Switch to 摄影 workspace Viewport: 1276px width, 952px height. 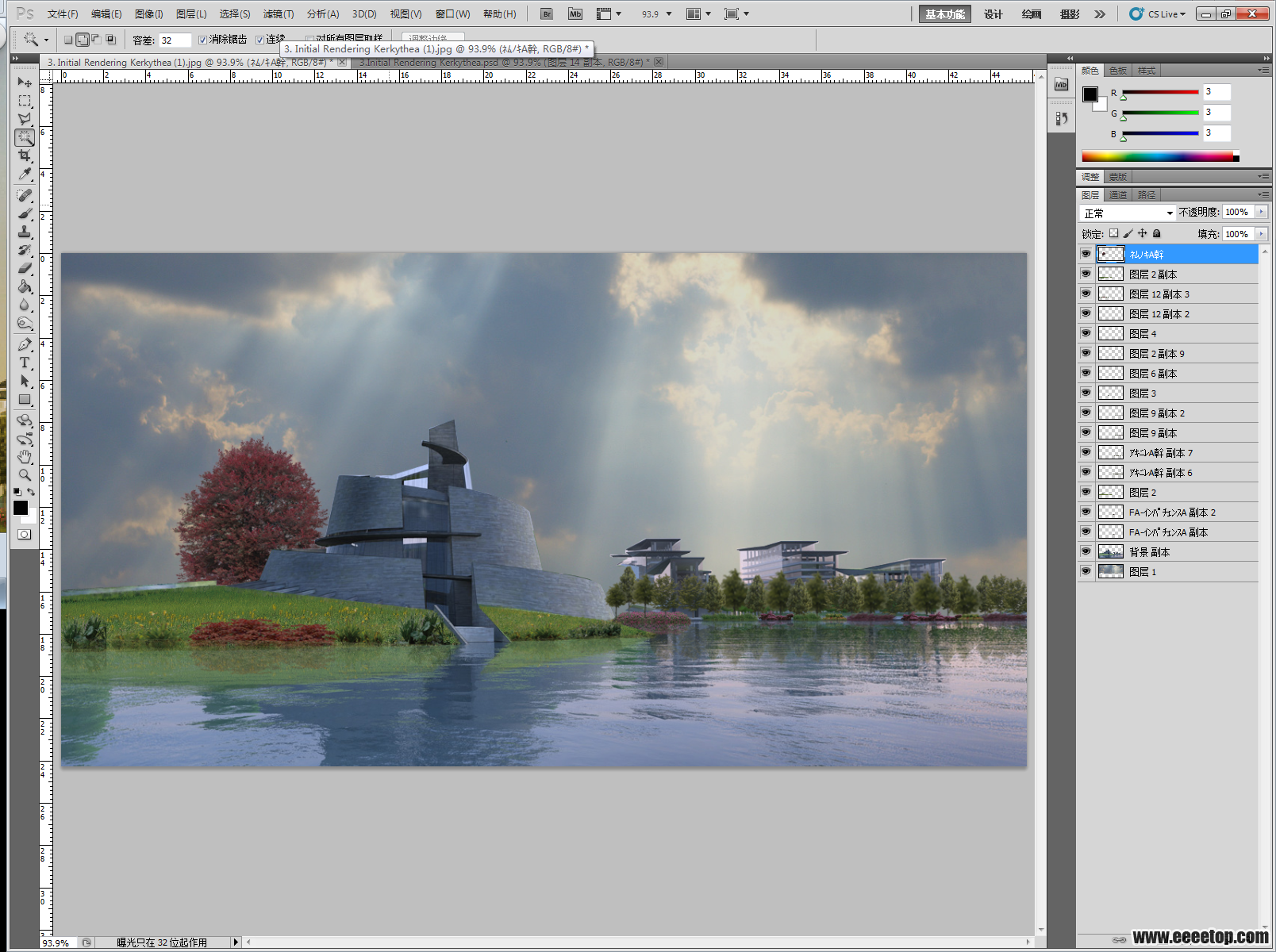click(1070, 14)
